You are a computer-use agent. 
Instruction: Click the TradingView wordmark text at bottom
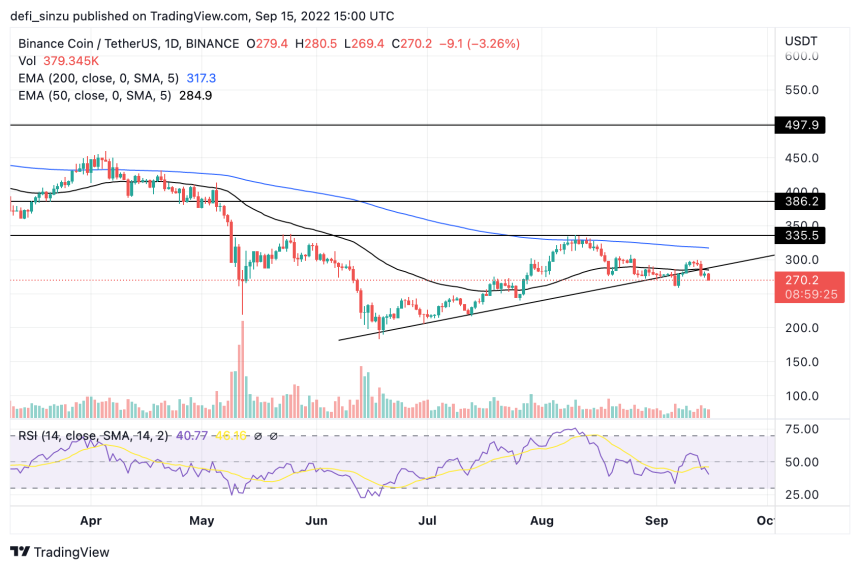[72, 552]
